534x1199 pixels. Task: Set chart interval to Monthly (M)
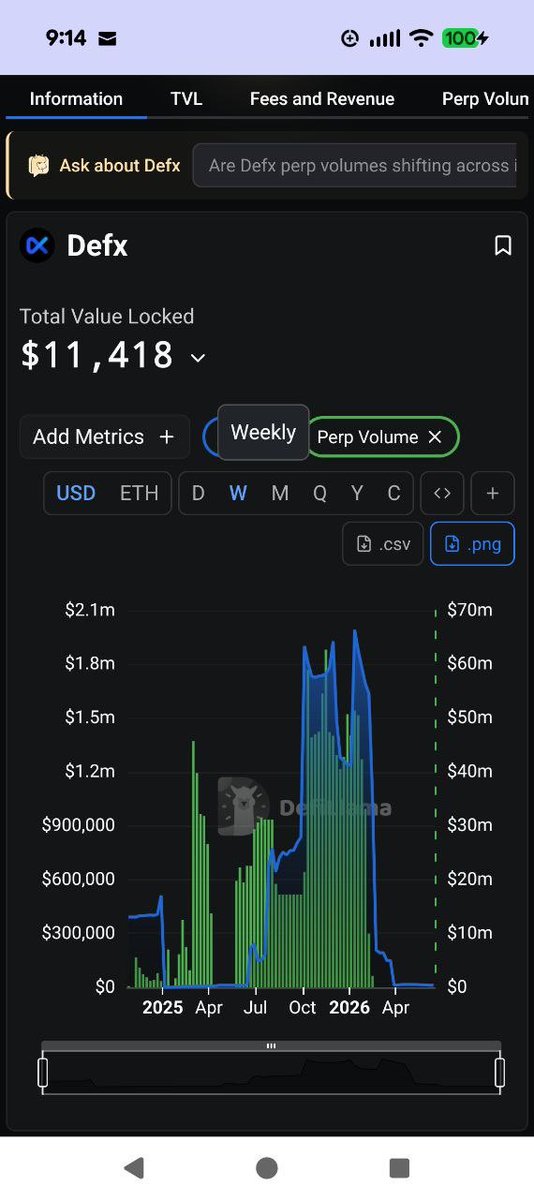click(280, 493)
